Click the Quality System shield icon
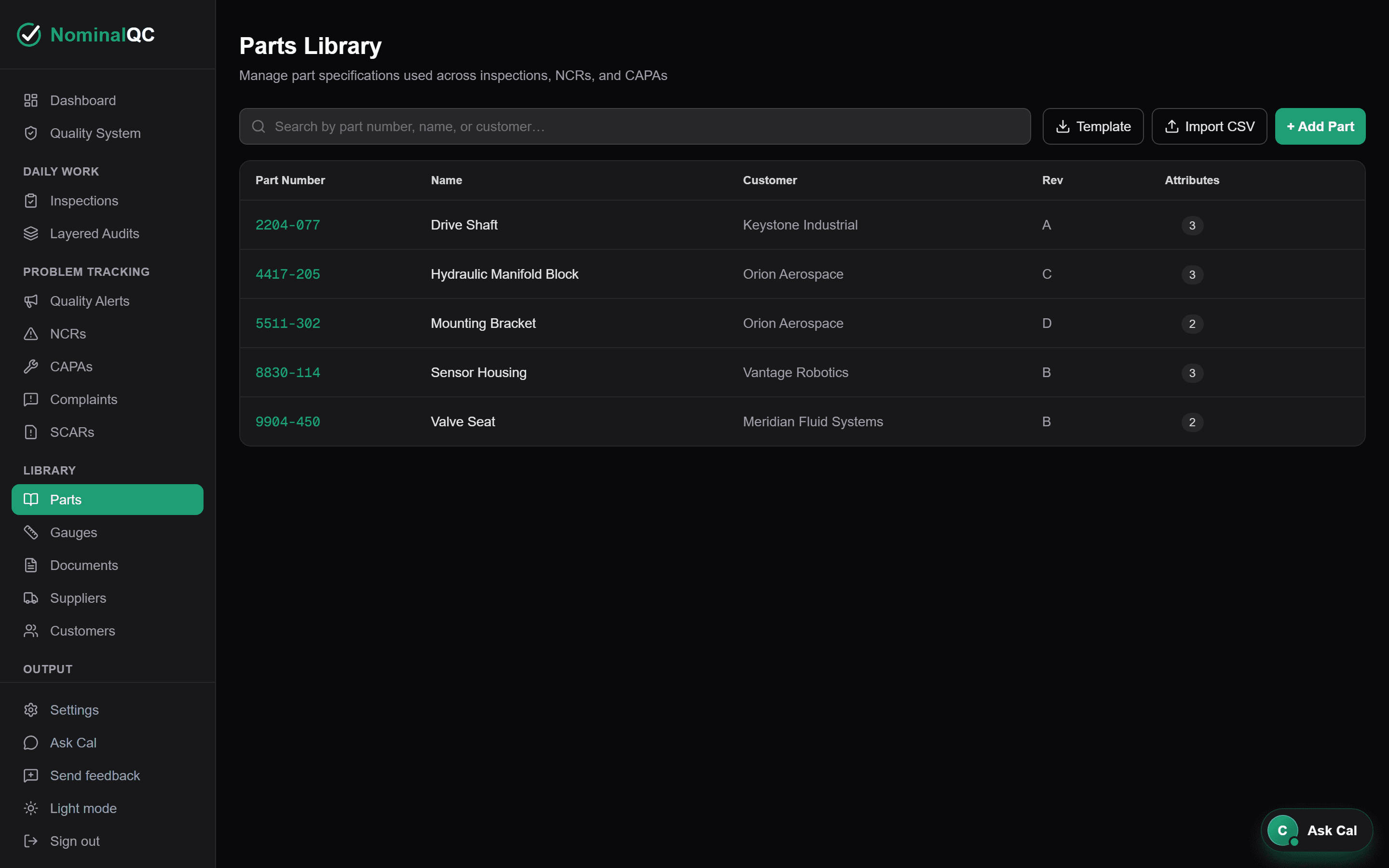The image size is (1389, 868). click(31, 133)
